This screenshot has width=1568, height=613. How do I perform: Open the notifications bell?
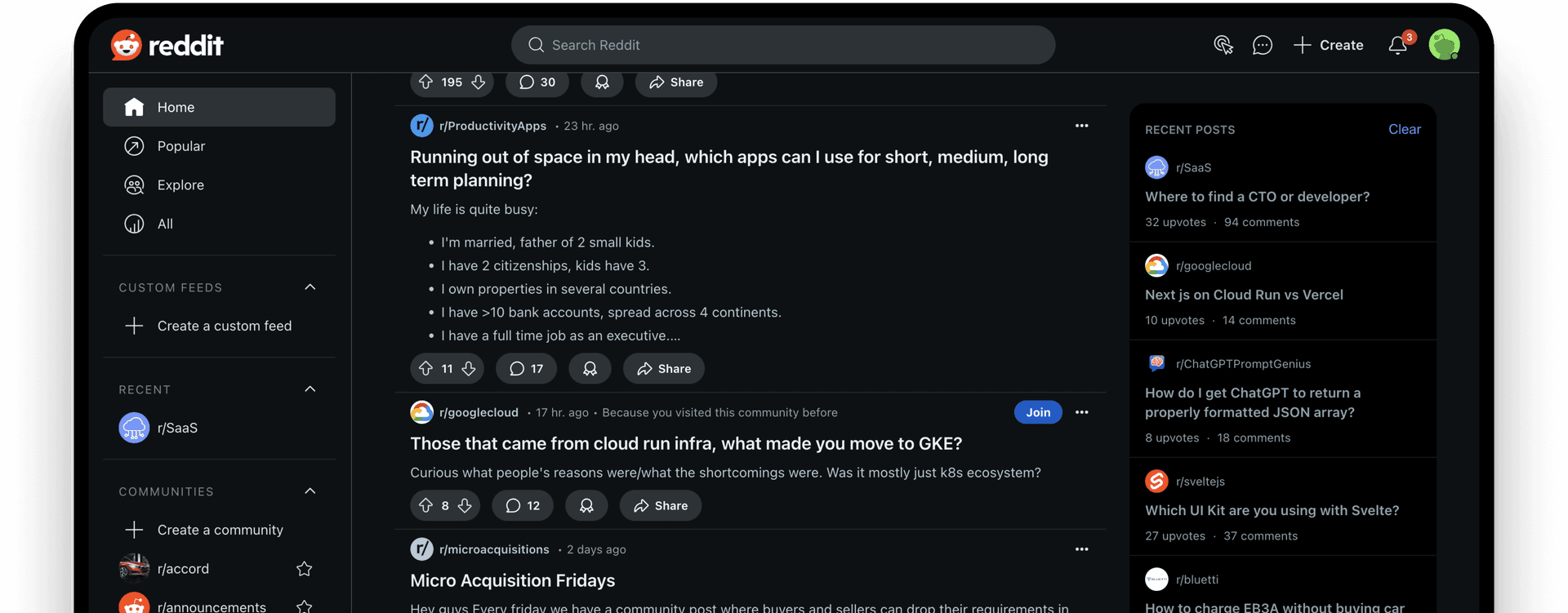pos(1396,45)
